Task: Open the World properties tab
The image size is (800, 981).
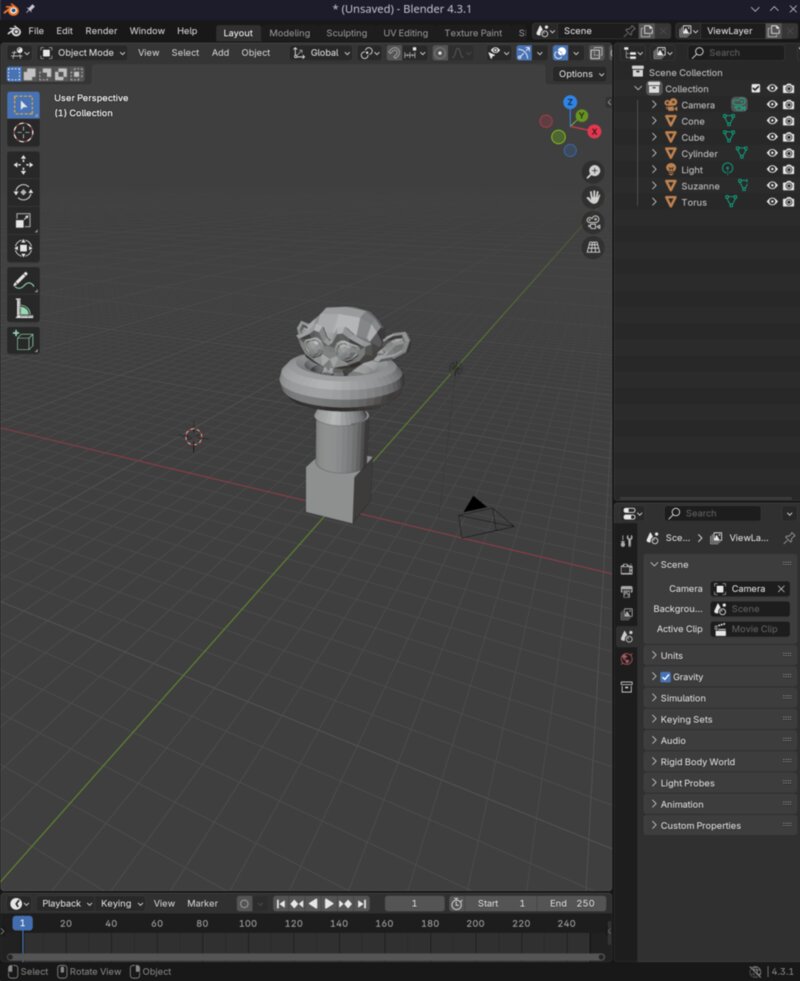Action: coord(626,659)
